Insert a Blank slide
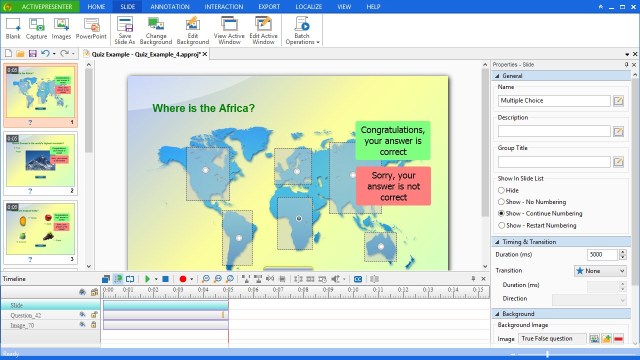Viewport: 640px width, 360px height. 13,29
